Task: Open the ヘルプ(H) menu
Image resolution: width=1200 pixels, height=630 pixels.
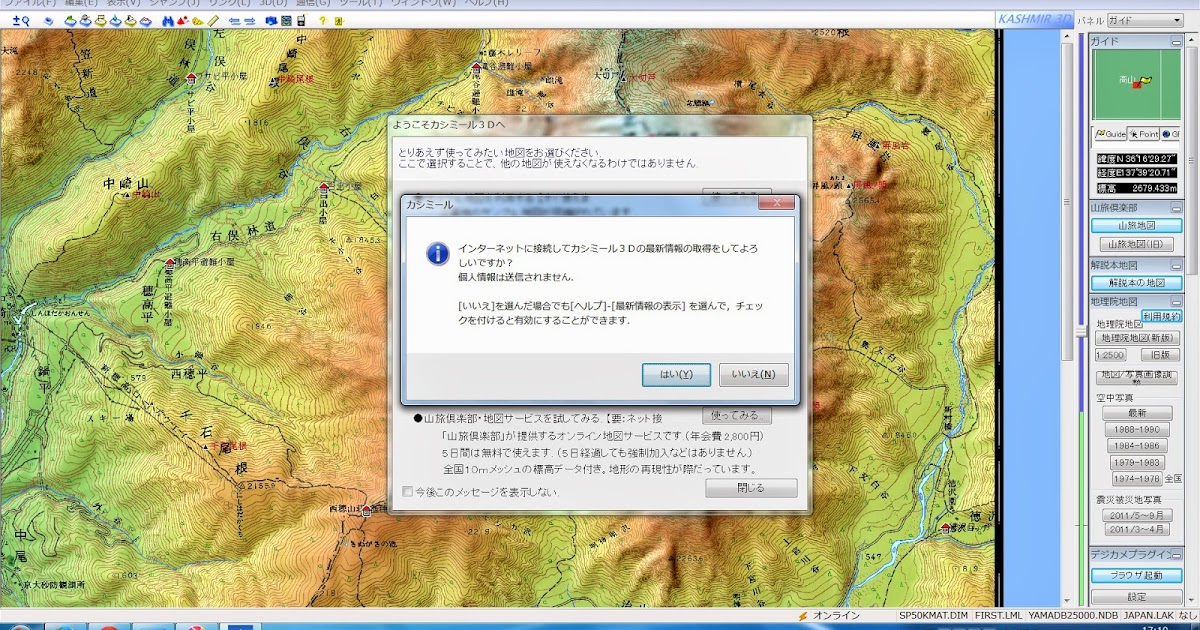Action: tap(489, 3)
